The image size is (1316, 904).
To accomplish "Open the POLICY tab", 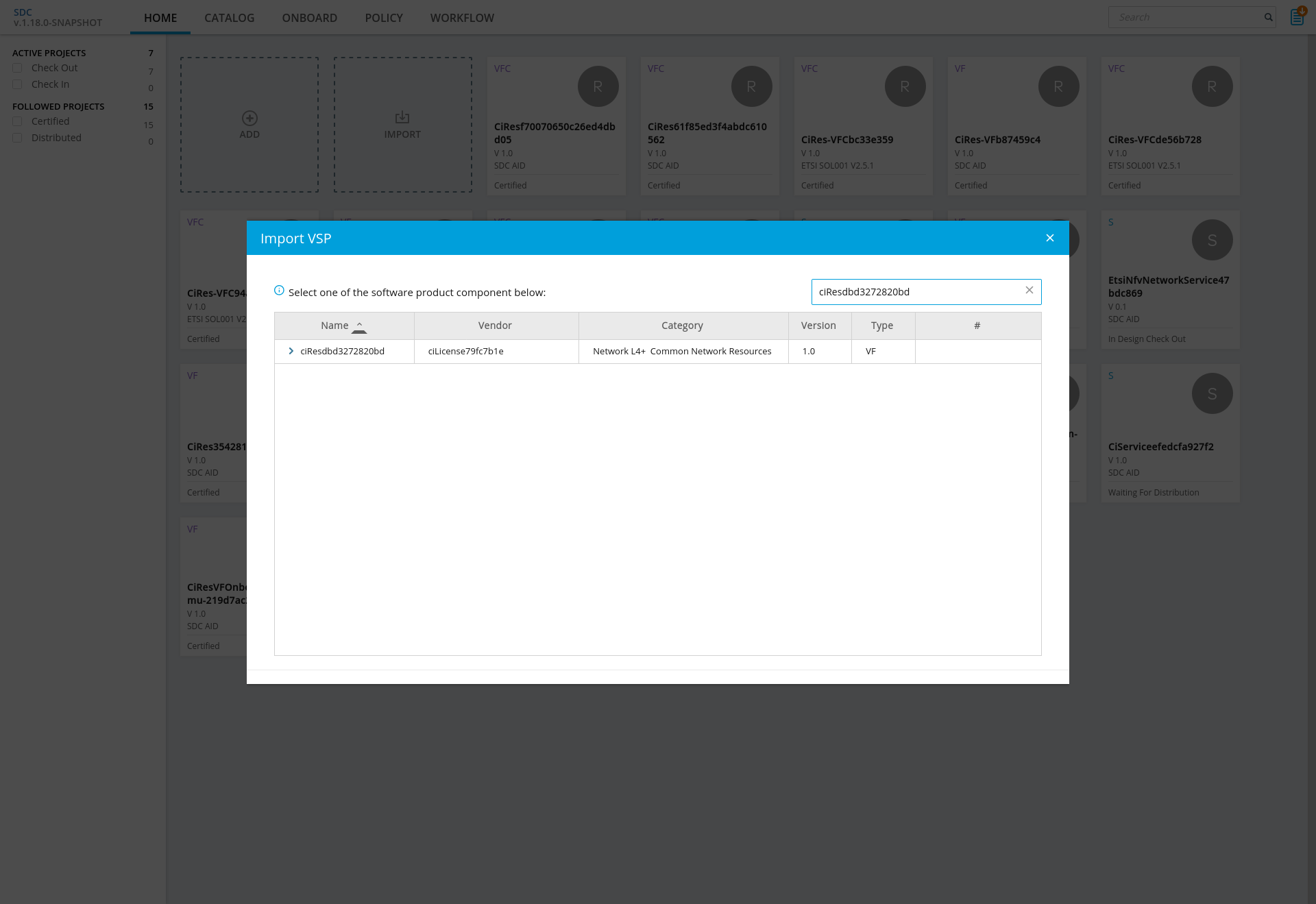I will (384, 18).
